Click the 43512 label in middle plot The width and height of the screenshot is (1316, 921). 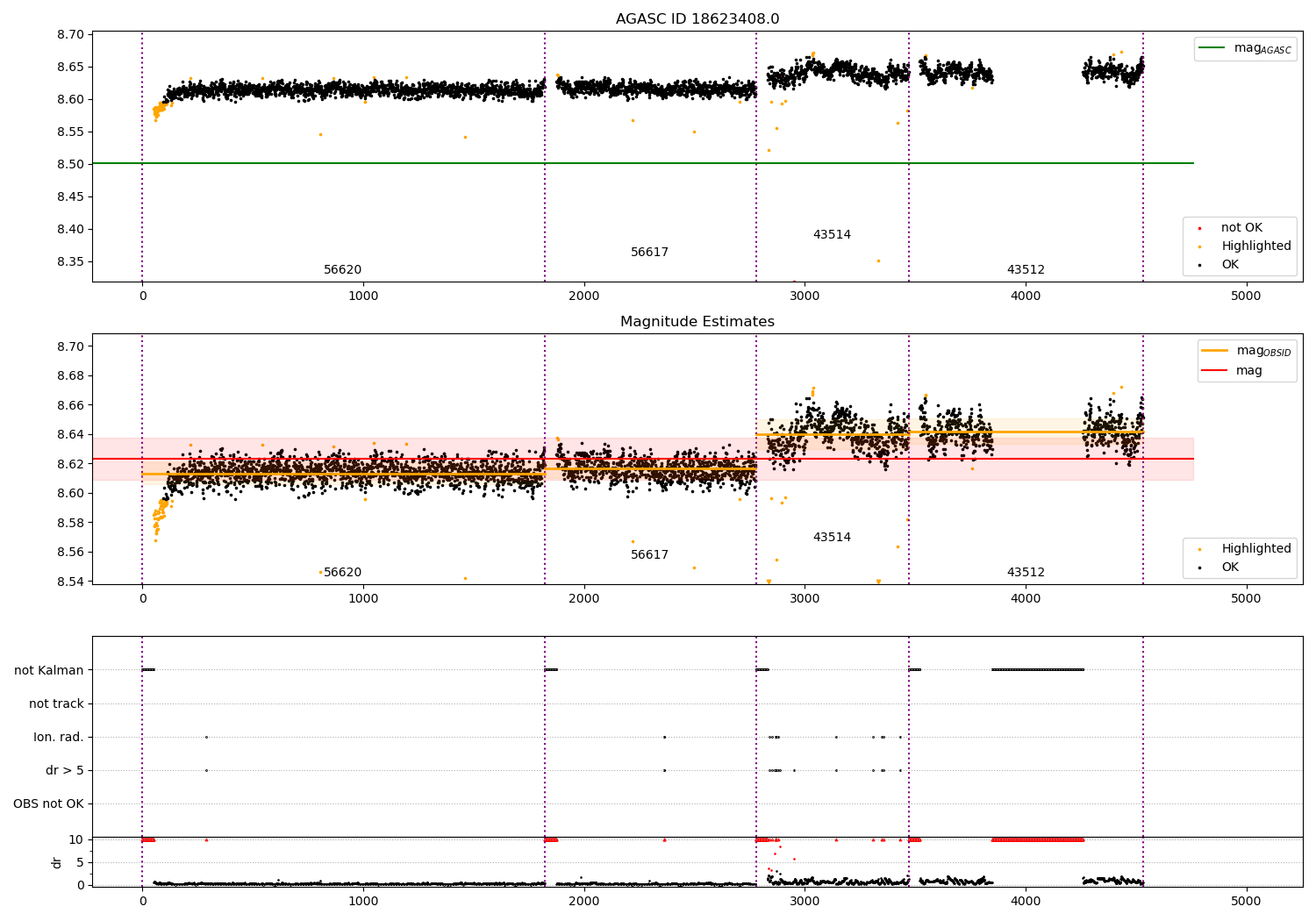(1026, 573)
